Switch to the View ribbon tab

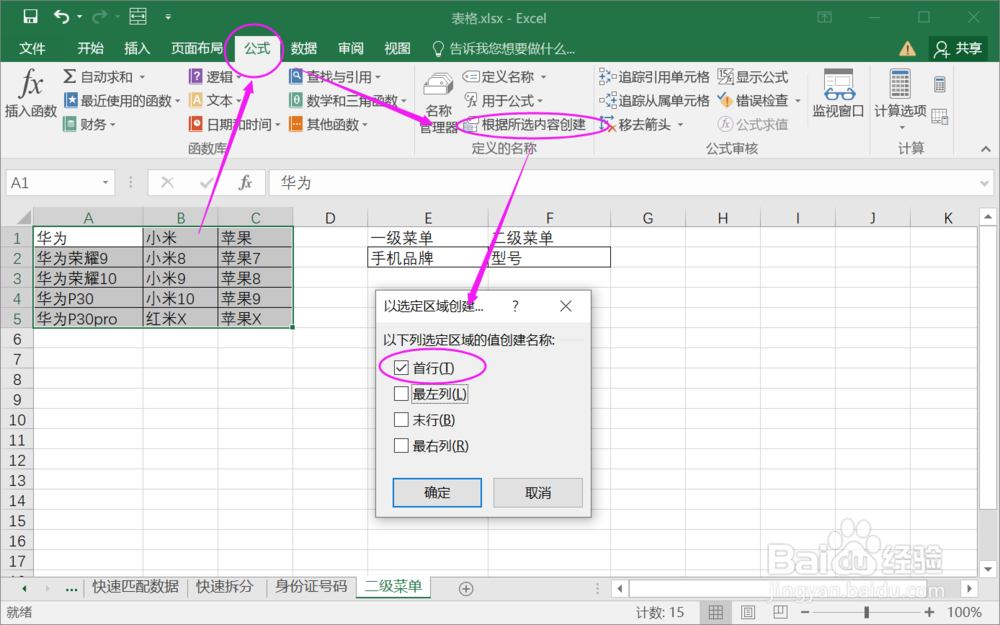397,48
